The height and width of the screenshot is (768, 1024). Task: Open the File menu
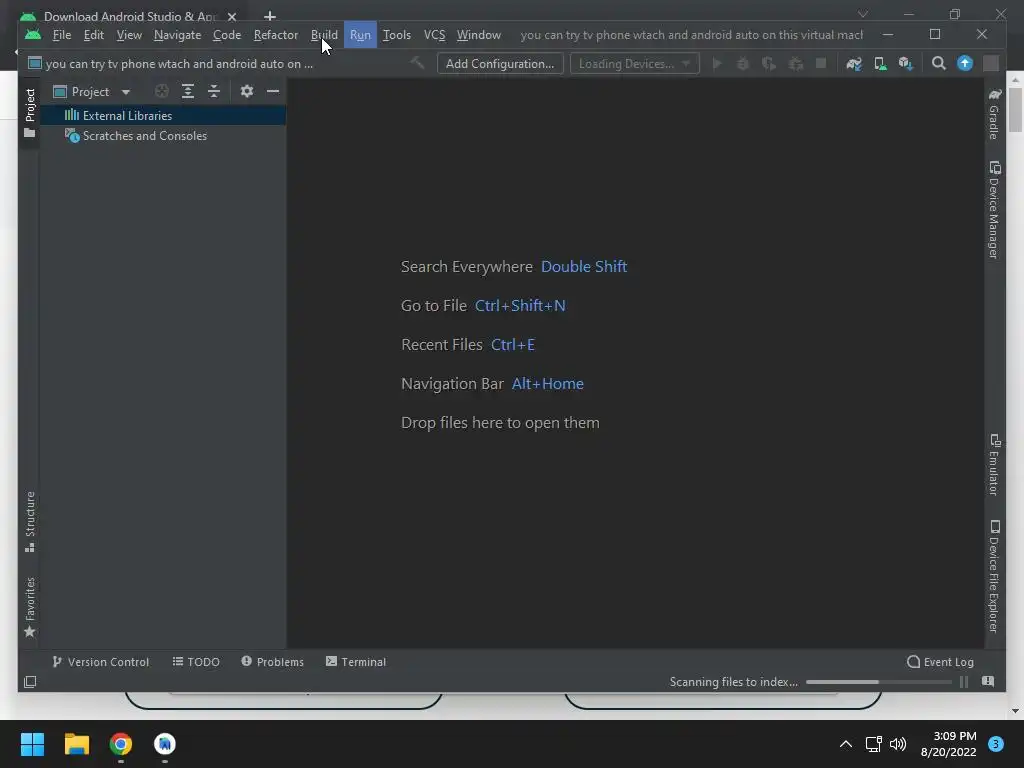(61, 35)
